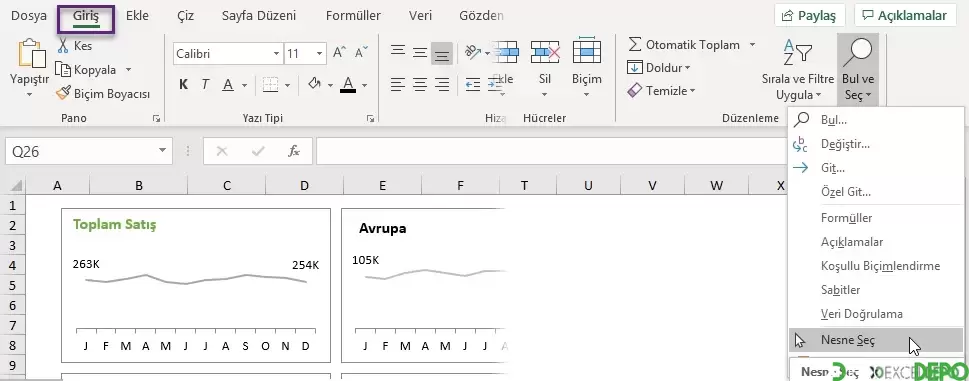Open the Name Box dropdown arrow

[163, 150]
